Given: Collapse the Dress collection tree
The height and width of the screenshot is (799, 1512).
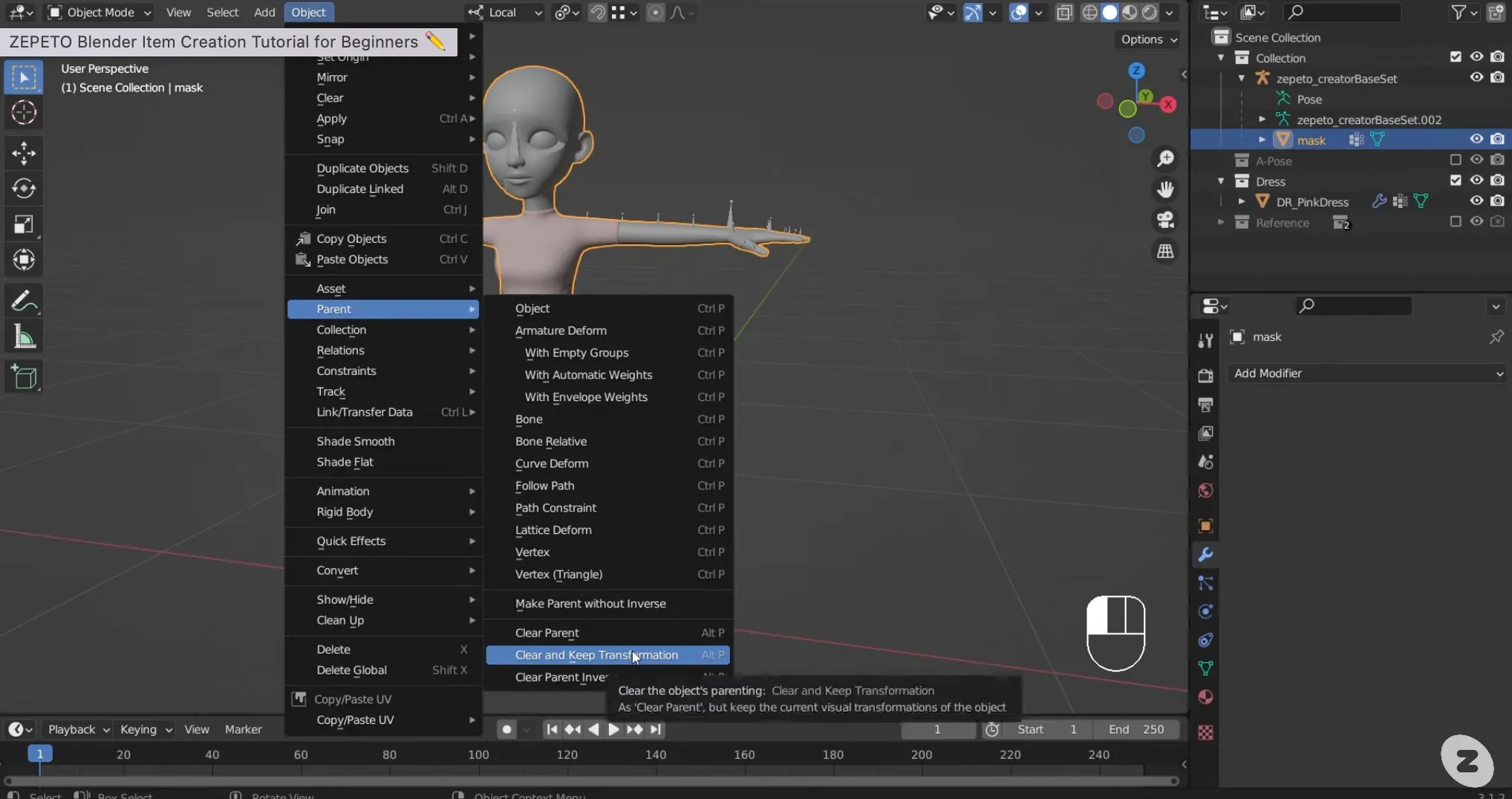Looking at the screenshot, I should [1221, 181].
